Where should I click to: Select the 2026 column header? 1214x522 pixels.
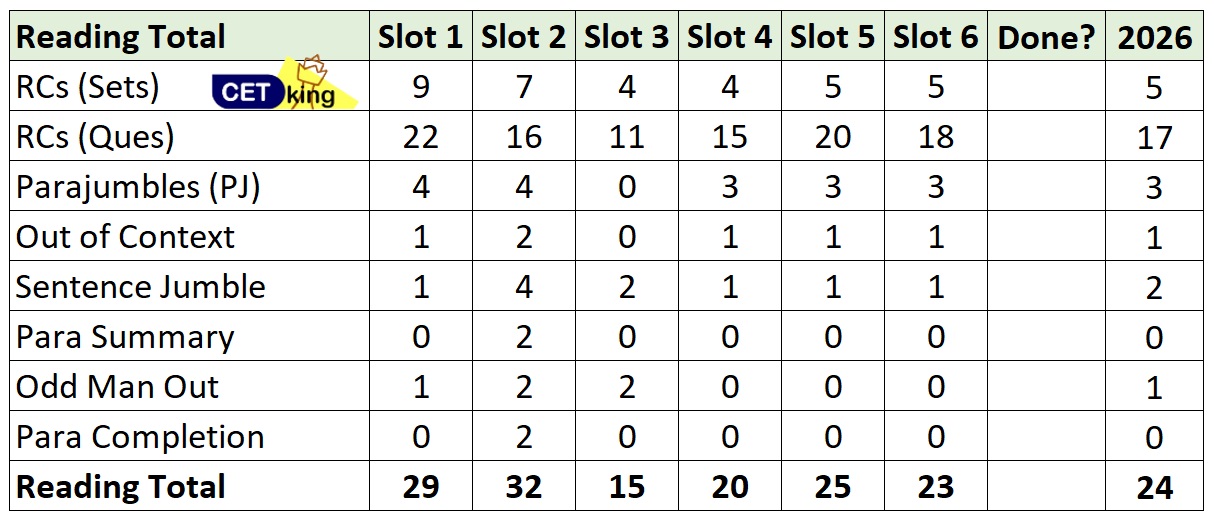coord(1155,38)
